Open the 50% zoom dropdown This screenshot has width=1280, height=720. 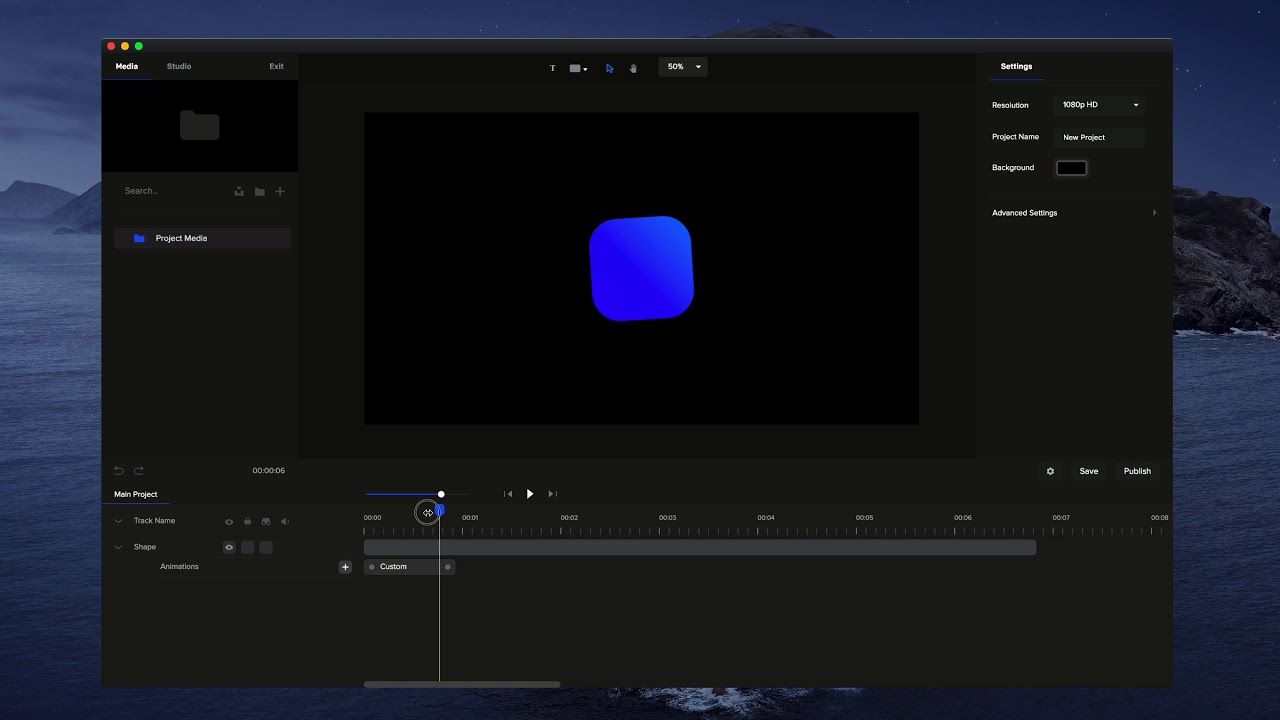[683, 67]
